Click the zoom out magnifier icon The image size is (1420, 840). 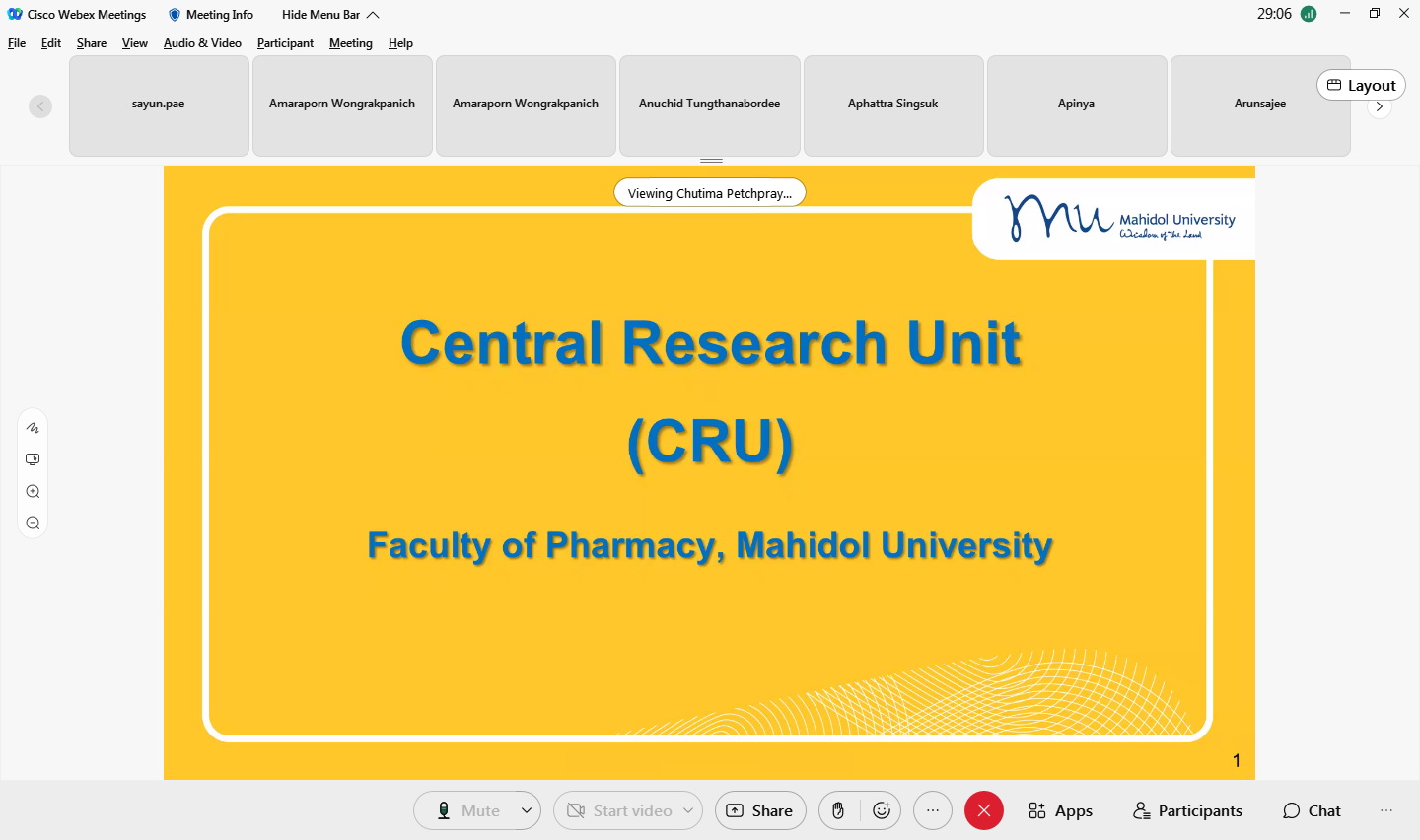(x=33, y=524)
